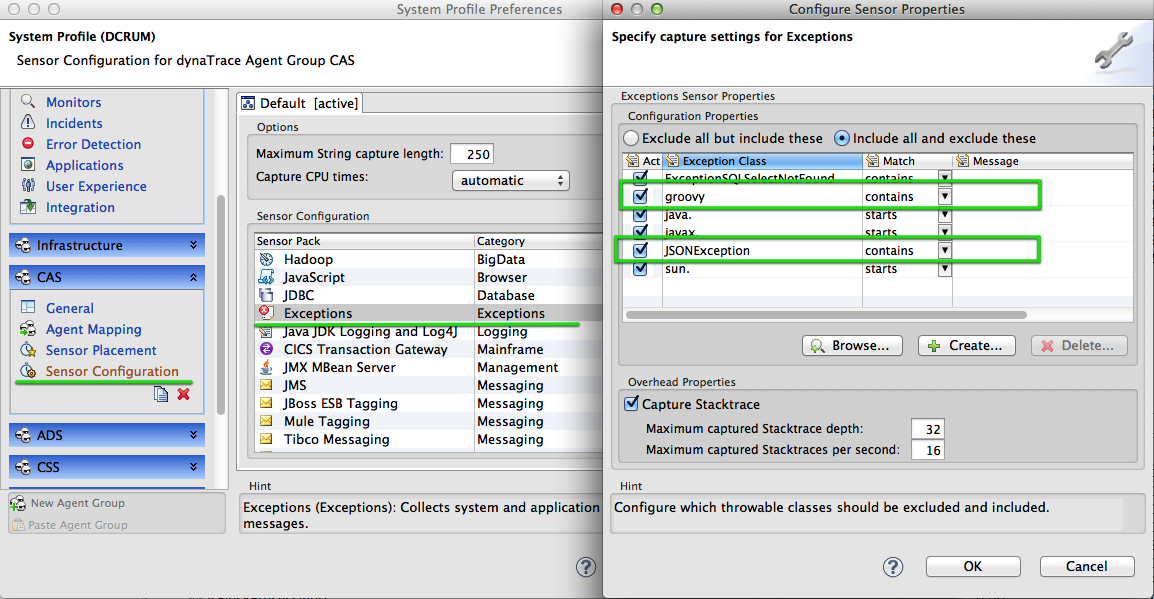Click the Tibco Messaging icon
The height and width of the screenshot is (599, 1154).
pyautogui.click(x=266, y=439)
